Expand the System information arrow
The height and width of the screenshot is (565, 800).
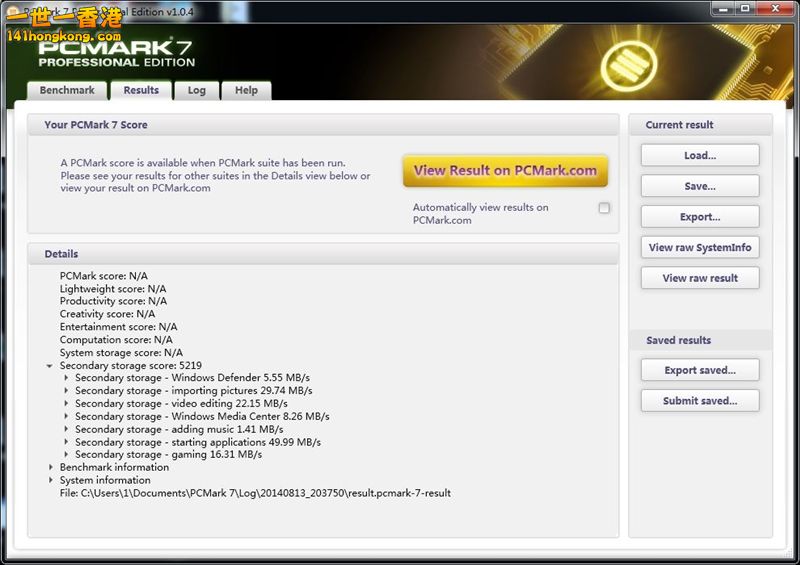tap(51, 480)
